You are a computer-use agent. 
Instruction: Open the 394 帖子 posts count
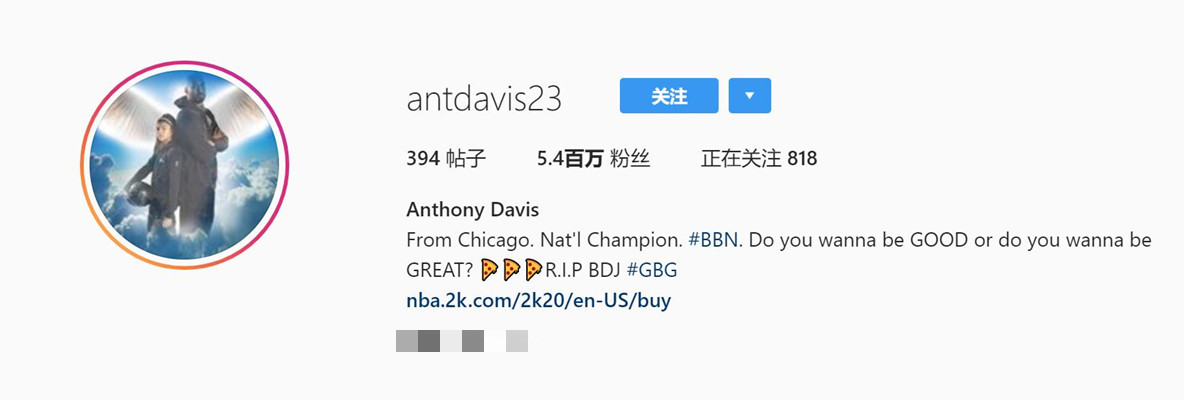(x=446, y=158)
